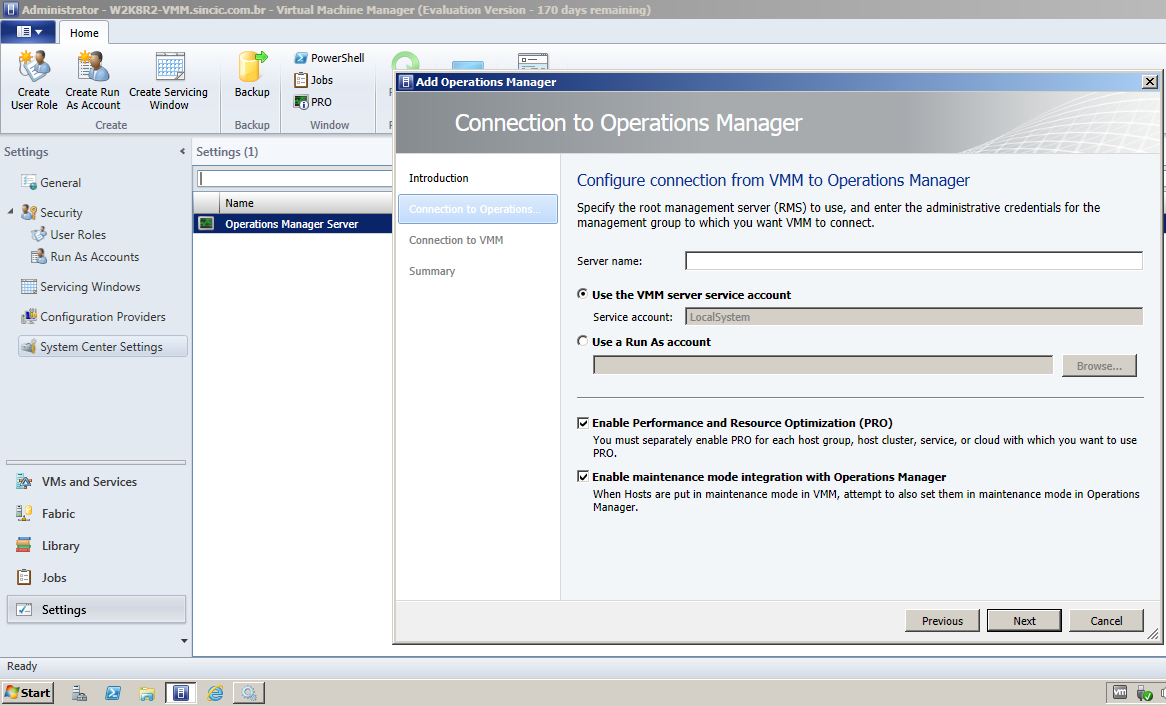This screenshot has width=1166, height=706.
Task: Click the Servicing Windows calendar icon
Action: [x=29, y=286]
